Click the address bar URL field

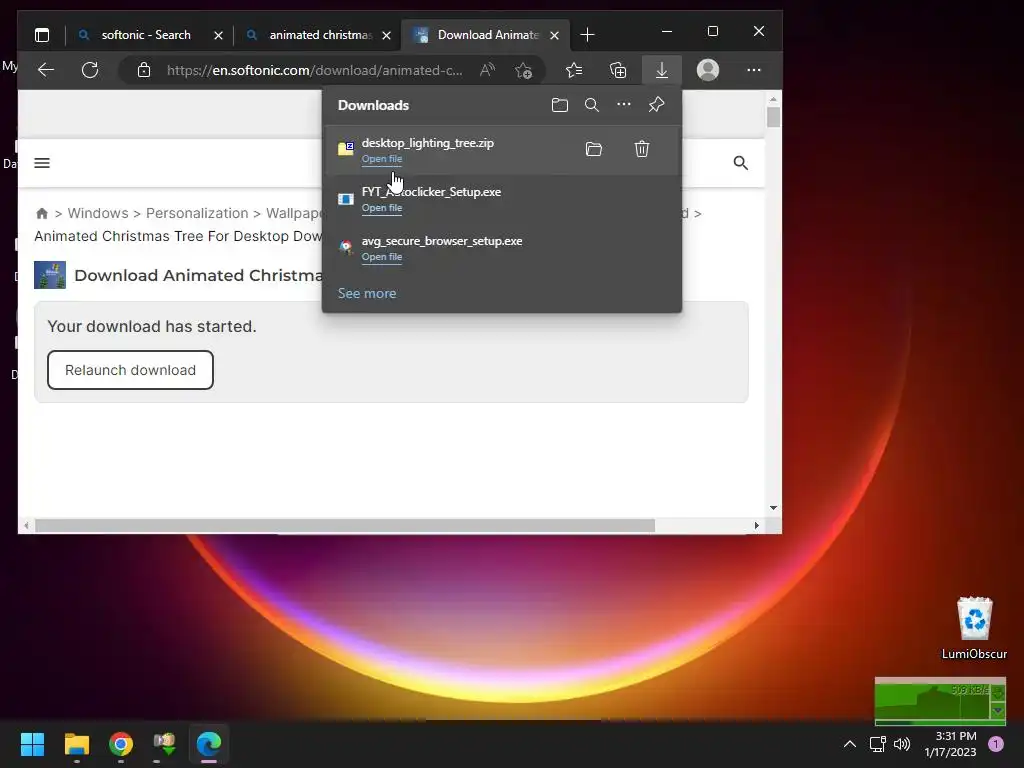pyautogui.click(x=314, y=70)
